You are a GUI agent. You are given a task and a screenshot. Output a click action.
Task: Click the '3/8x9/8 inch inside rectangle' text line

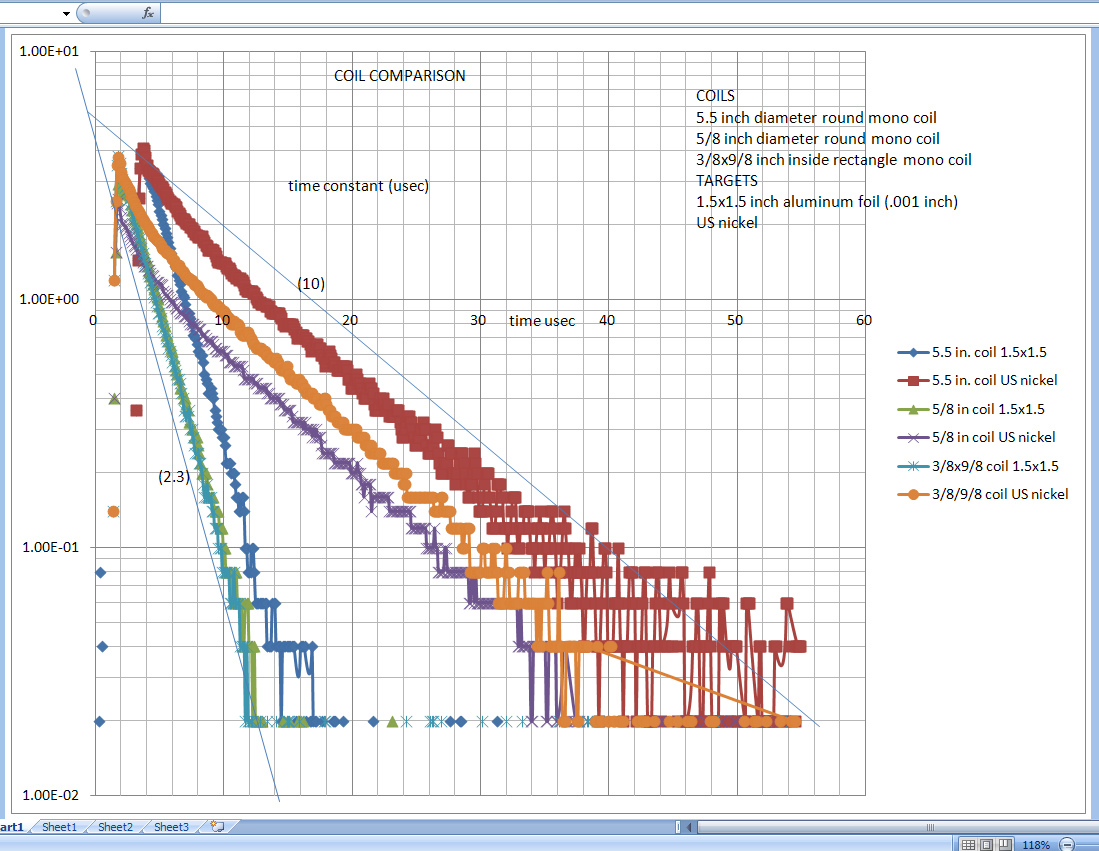click(x=833, y=160)
